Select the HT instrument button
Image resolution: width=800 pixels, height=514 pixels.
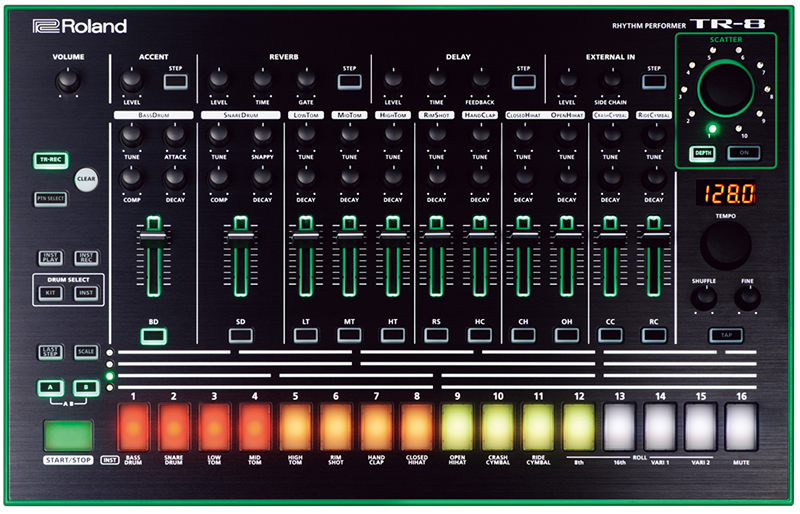tap(392, 336)
